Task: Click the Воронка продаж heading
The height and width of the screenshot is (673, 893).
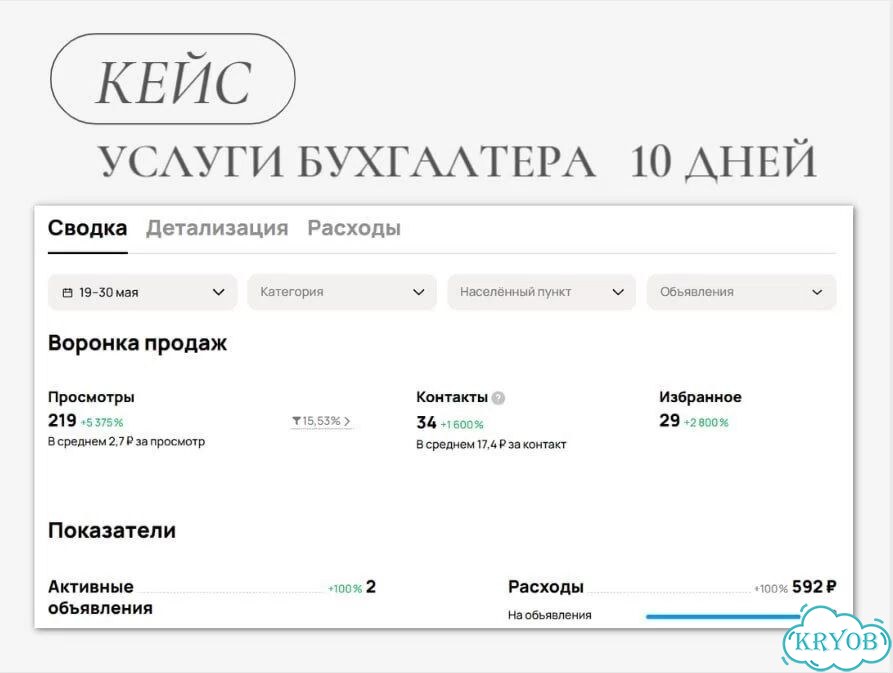Action: click(137, 343)
